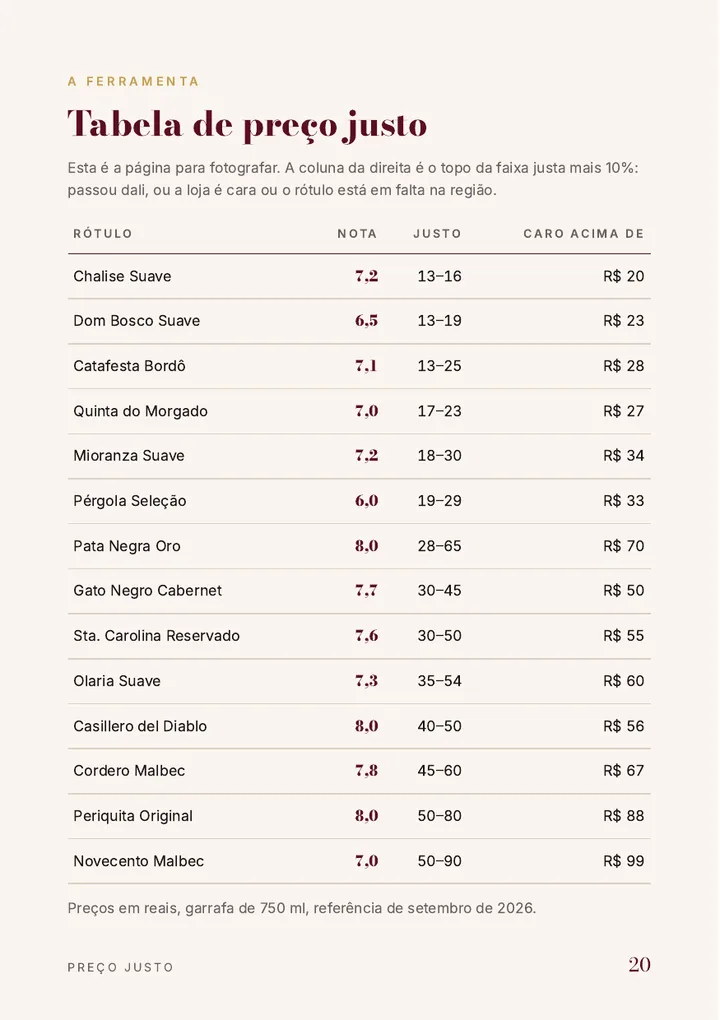The image size is (720, 1020).
Task: Click the JUSTO column header
Action: click(x=437, y=234)
